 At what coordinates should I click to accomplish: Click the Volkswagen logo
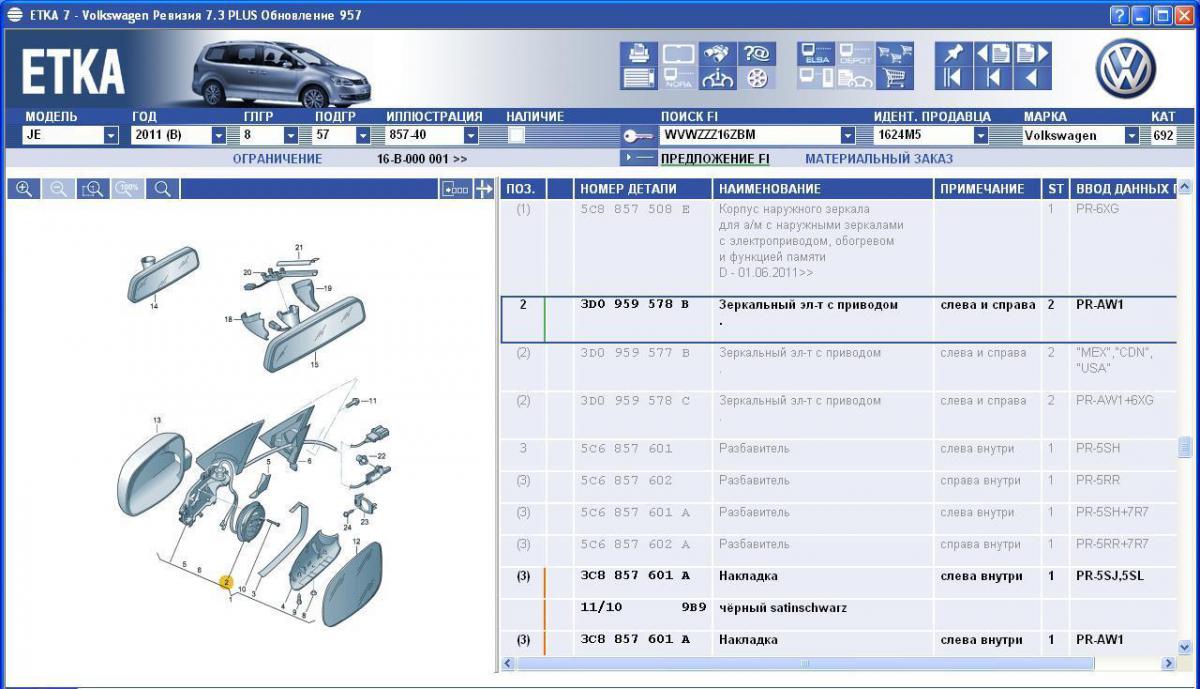tap(1125, 68)
